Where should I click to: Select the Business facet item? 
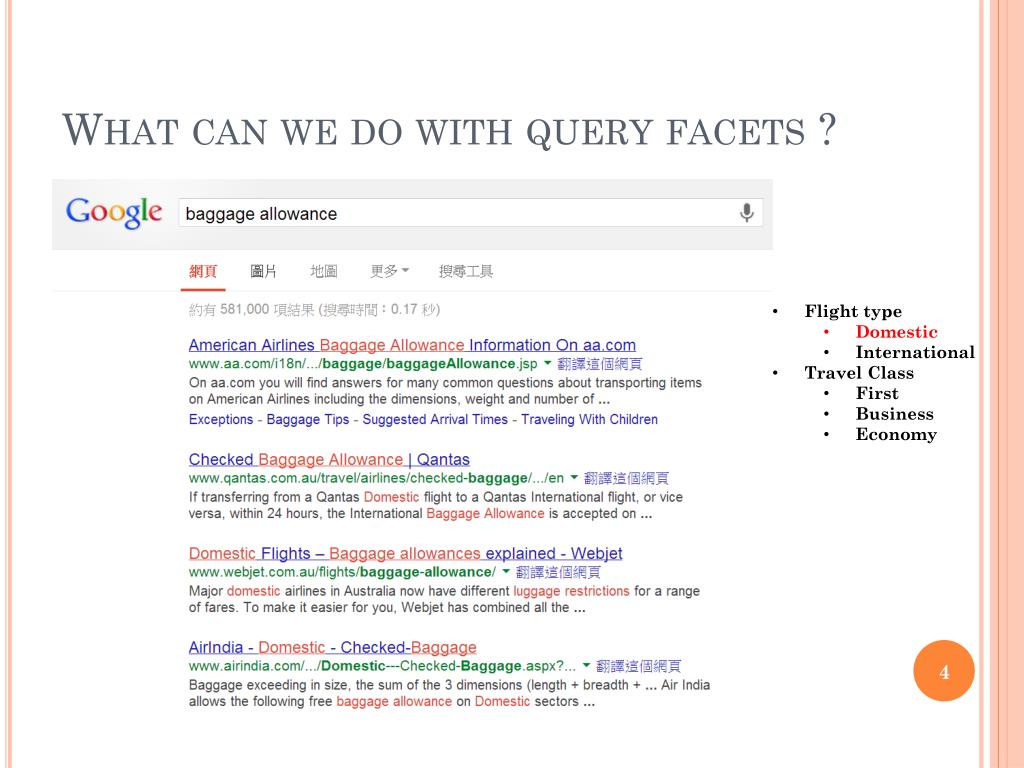(x=895, y=414)
